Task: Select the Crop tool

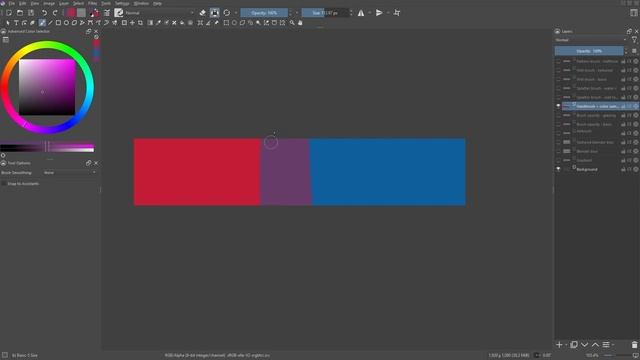Action: pyautogui.click(x=140, y=23)
